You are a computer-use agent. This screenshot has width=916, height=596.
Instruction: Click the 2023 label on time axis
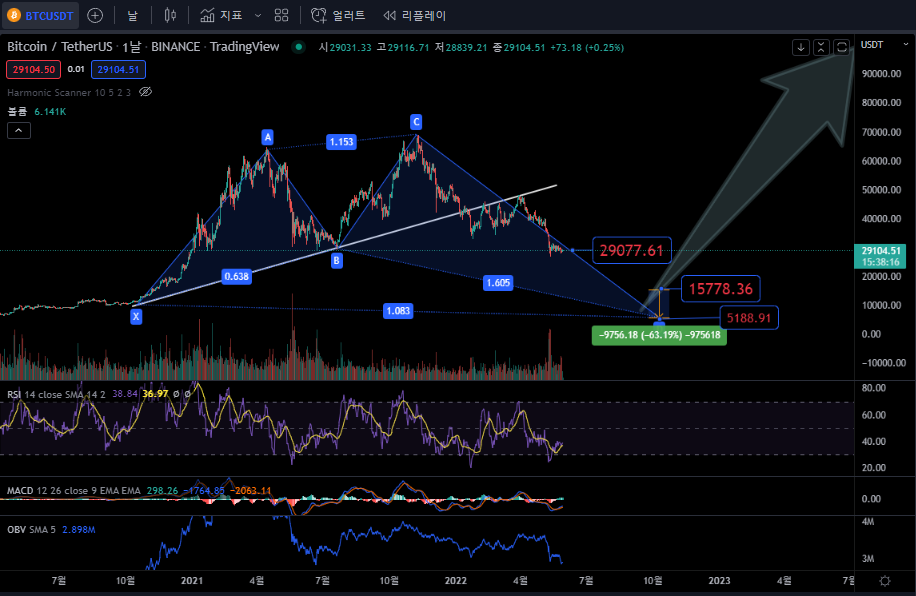point(719,580)
